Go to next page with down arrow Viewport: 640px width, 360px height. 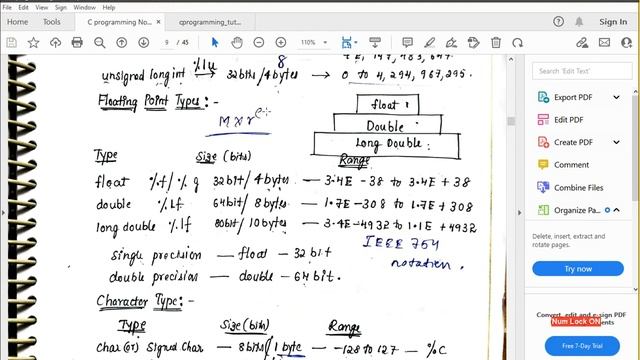pyautogui.click(x=143, y=42)
